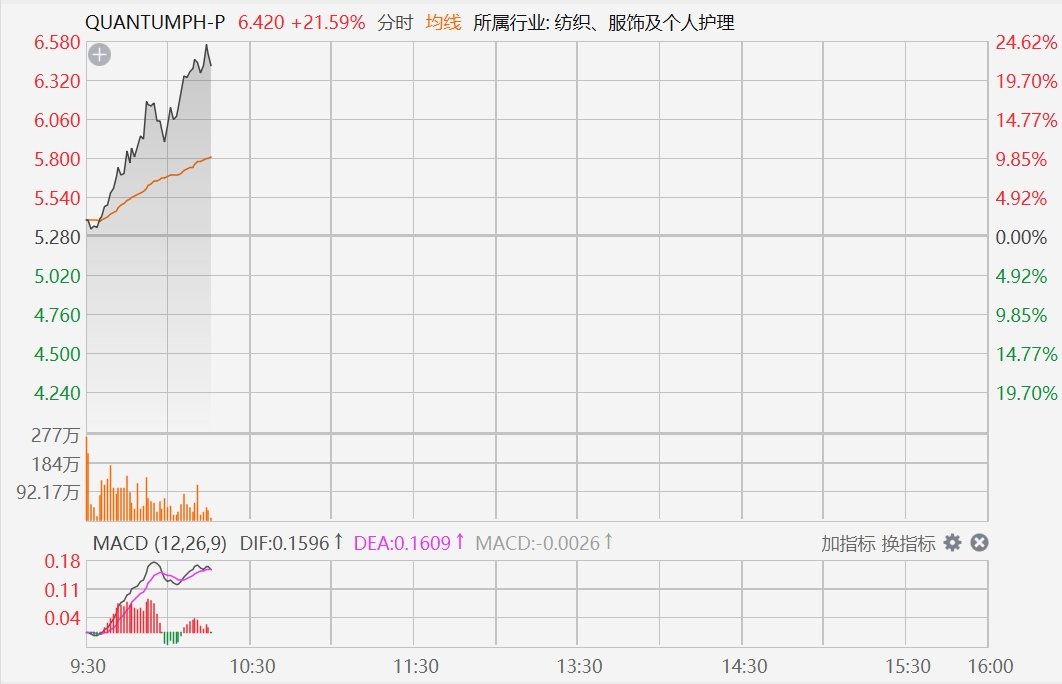1062x684 pixels.
Task: Click the QUANTUMPH-P stock name
Action: click(155, 22)
